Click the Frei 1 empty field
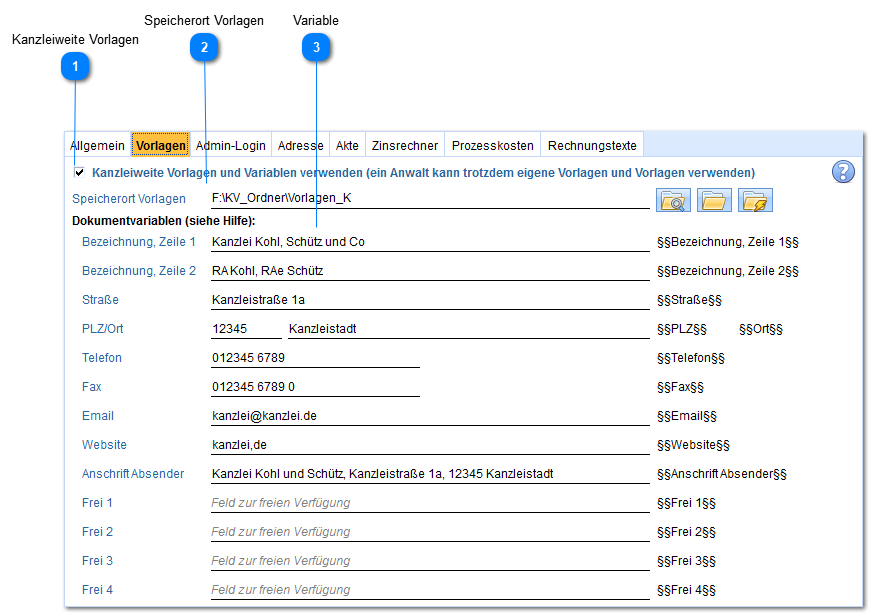 tap(430, 503)
